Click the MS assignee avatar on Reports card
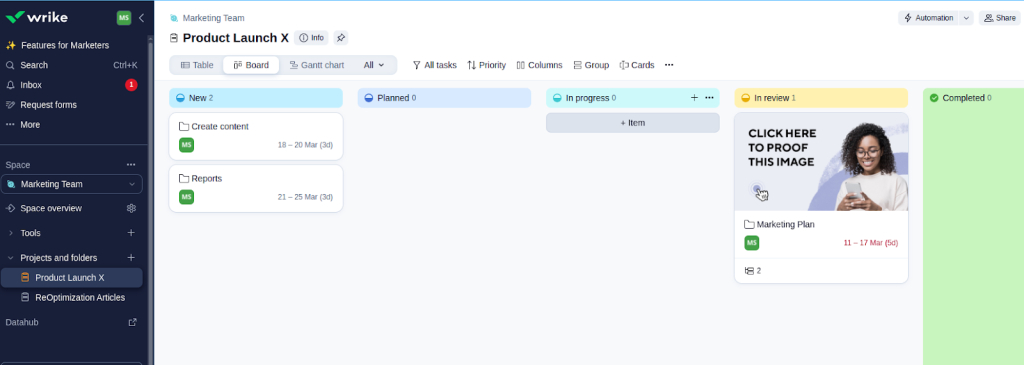The image size is (1024, 365). point(187,197)
